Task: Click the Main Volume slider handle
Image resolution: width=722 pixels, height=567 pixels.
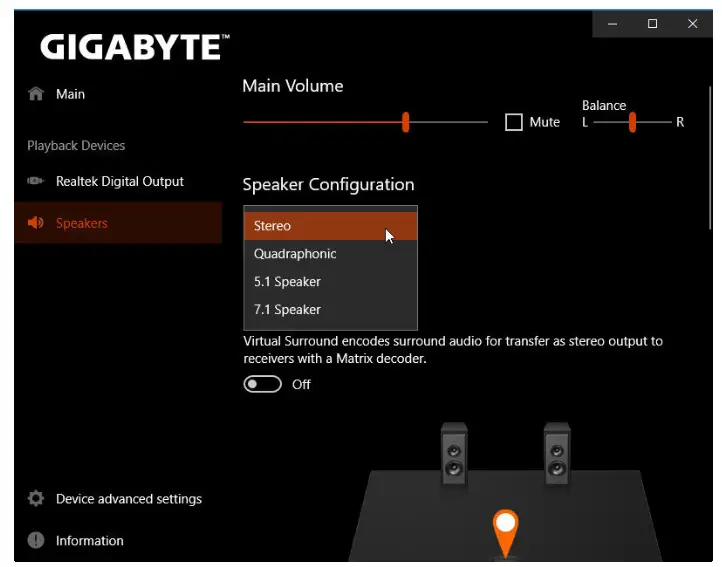Action: point(405,122)
